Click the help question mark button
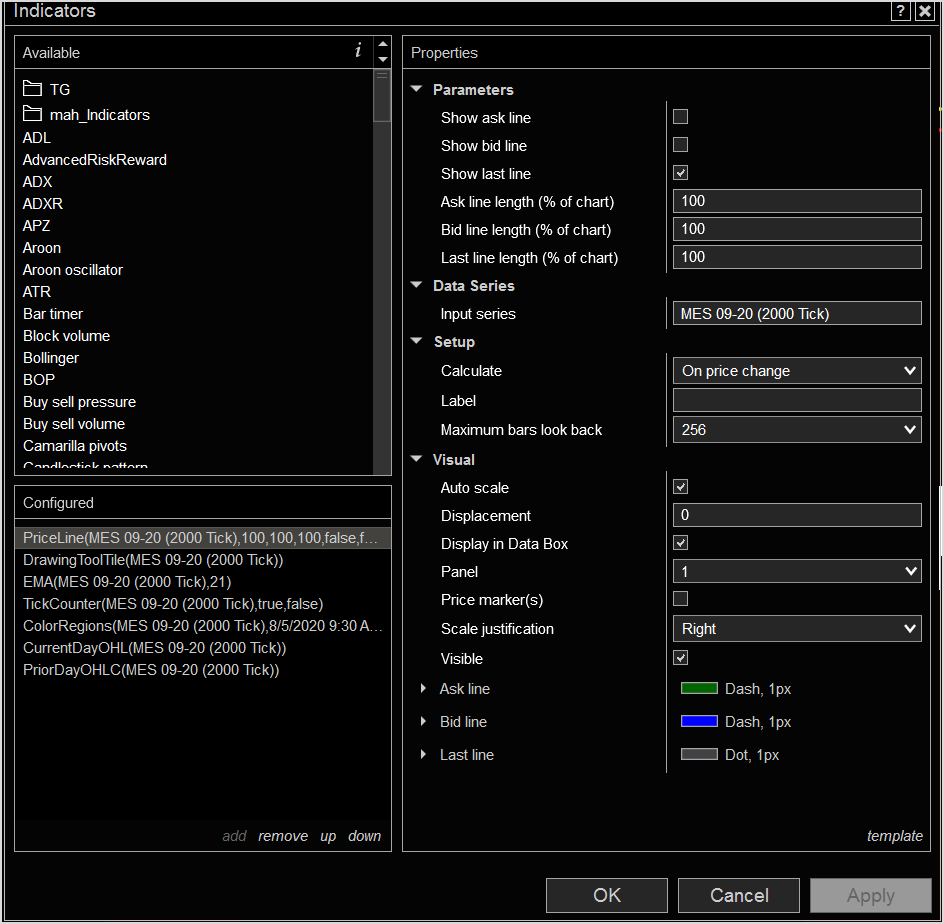 [901, 11]
